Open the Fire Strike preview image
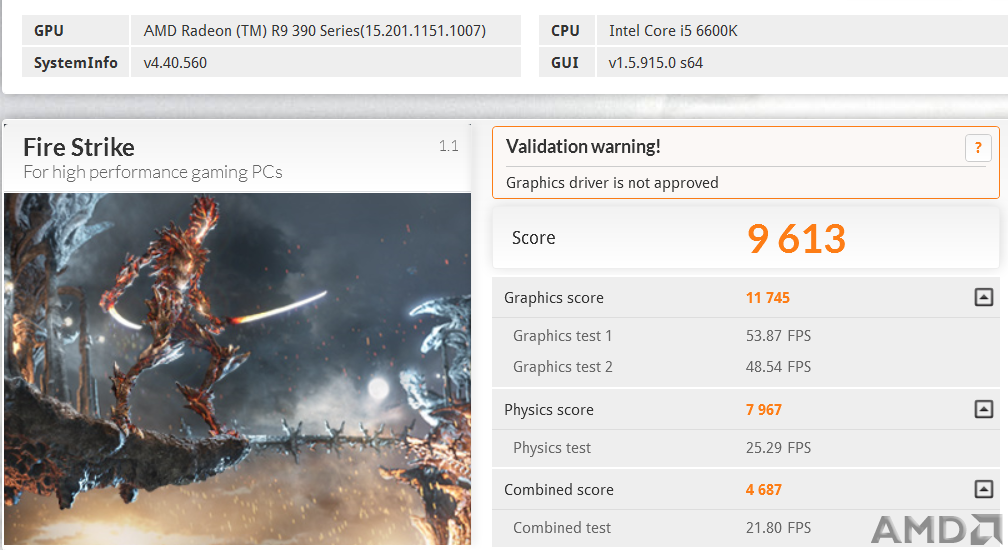The width and height of the screenshot is (1008, 550). (237, 369)
